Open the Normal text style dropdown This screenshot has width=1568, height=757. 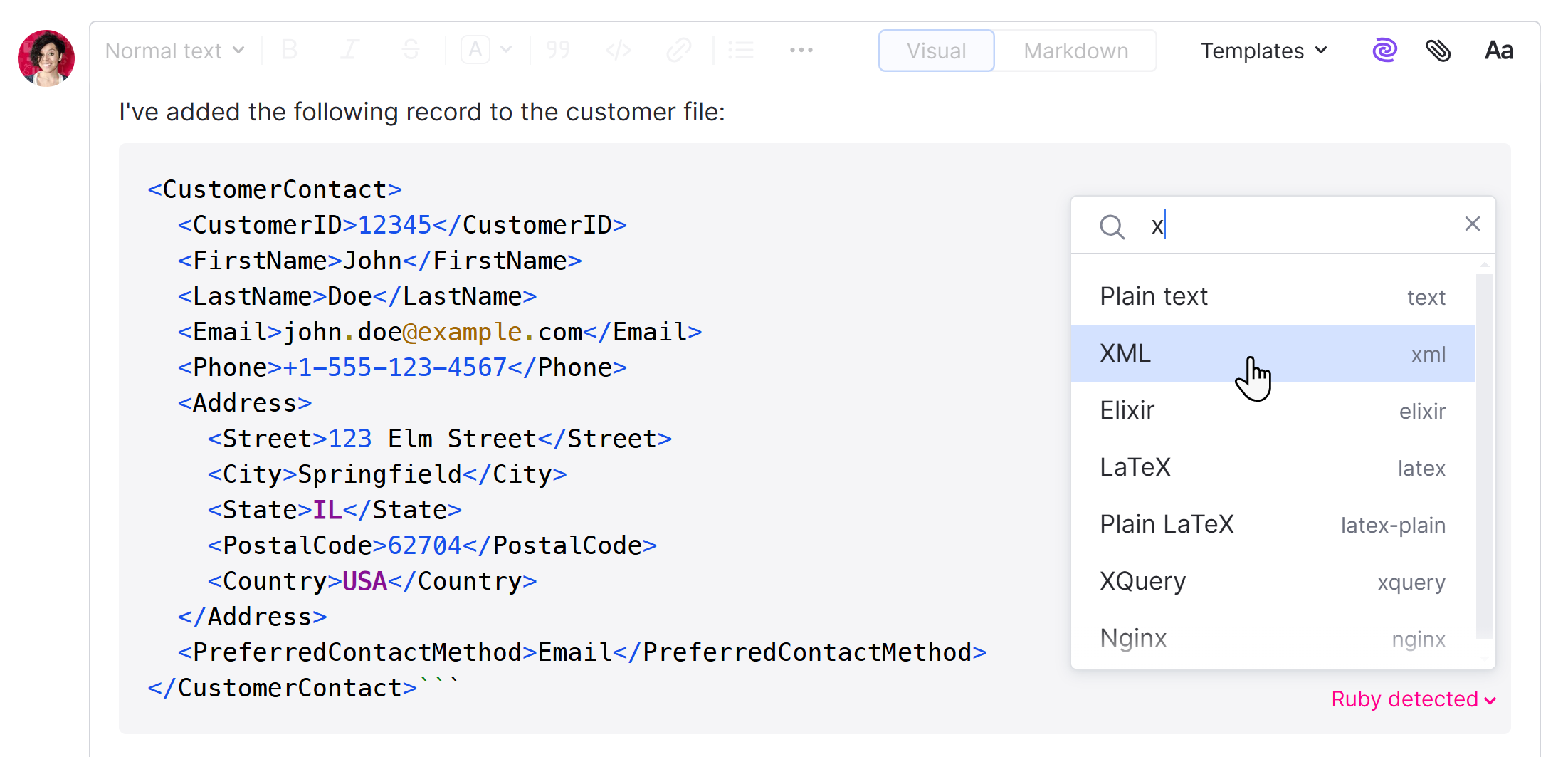click(x=174, y=50)
